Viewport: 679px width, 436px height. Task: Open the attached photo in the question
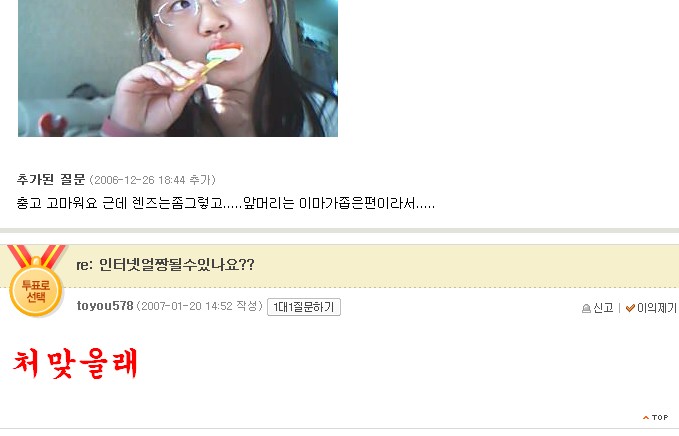[178, 68]
